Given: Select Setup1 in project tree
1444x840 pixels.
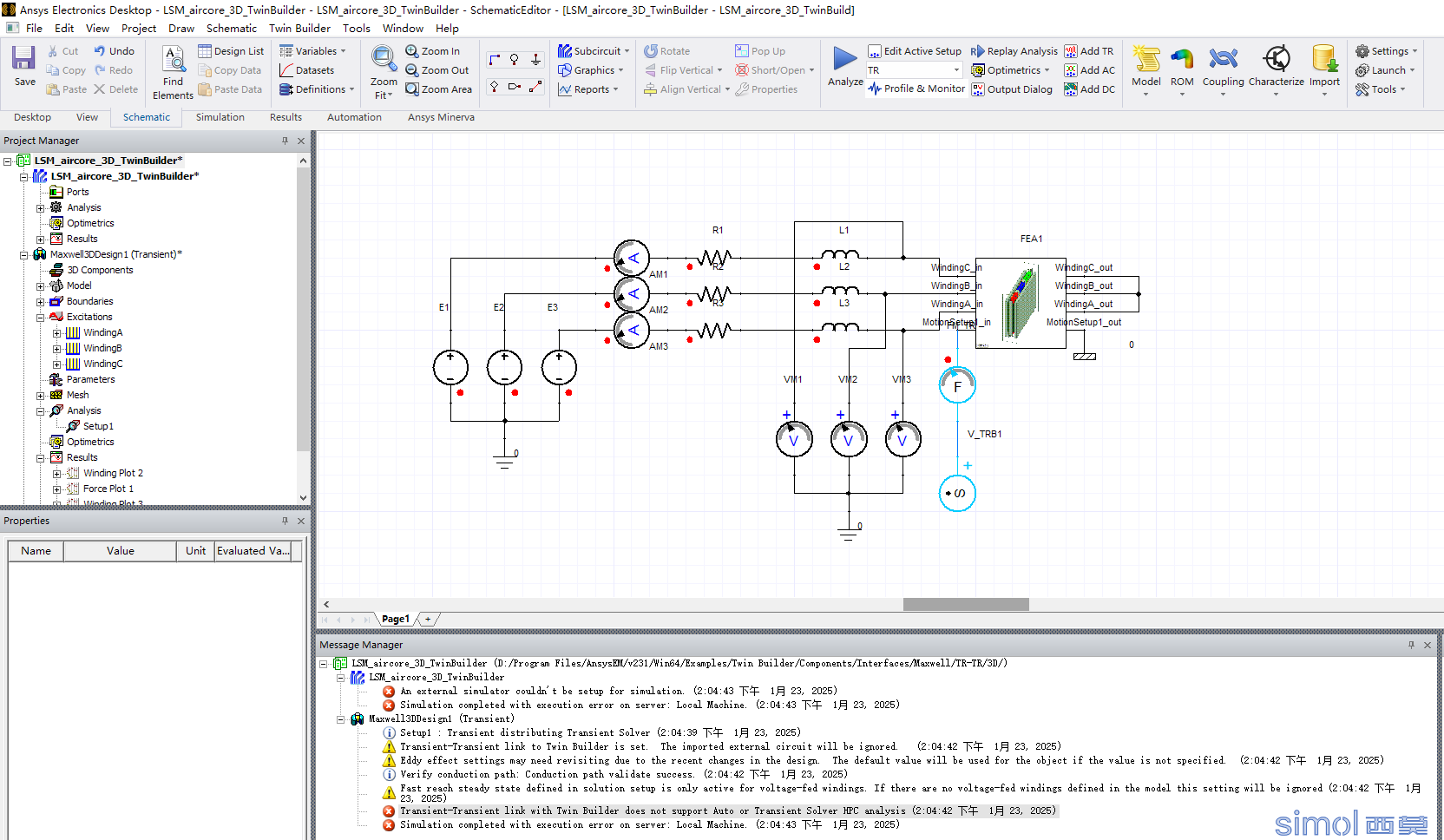Looking at the screenshot, I should coord(98,426).
